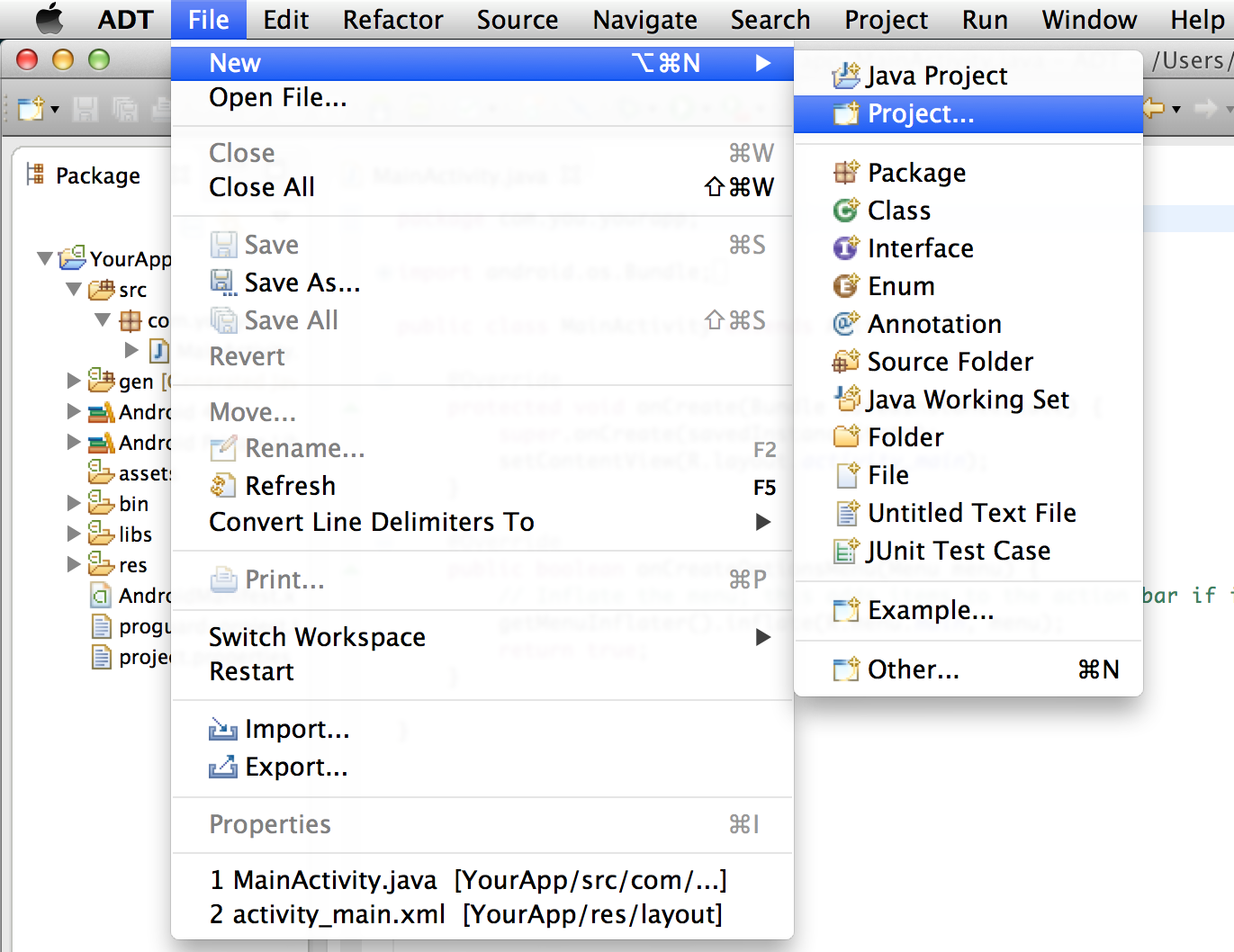Create a new Java Working Set
The image size is (1234, 952).
point(968,399)
